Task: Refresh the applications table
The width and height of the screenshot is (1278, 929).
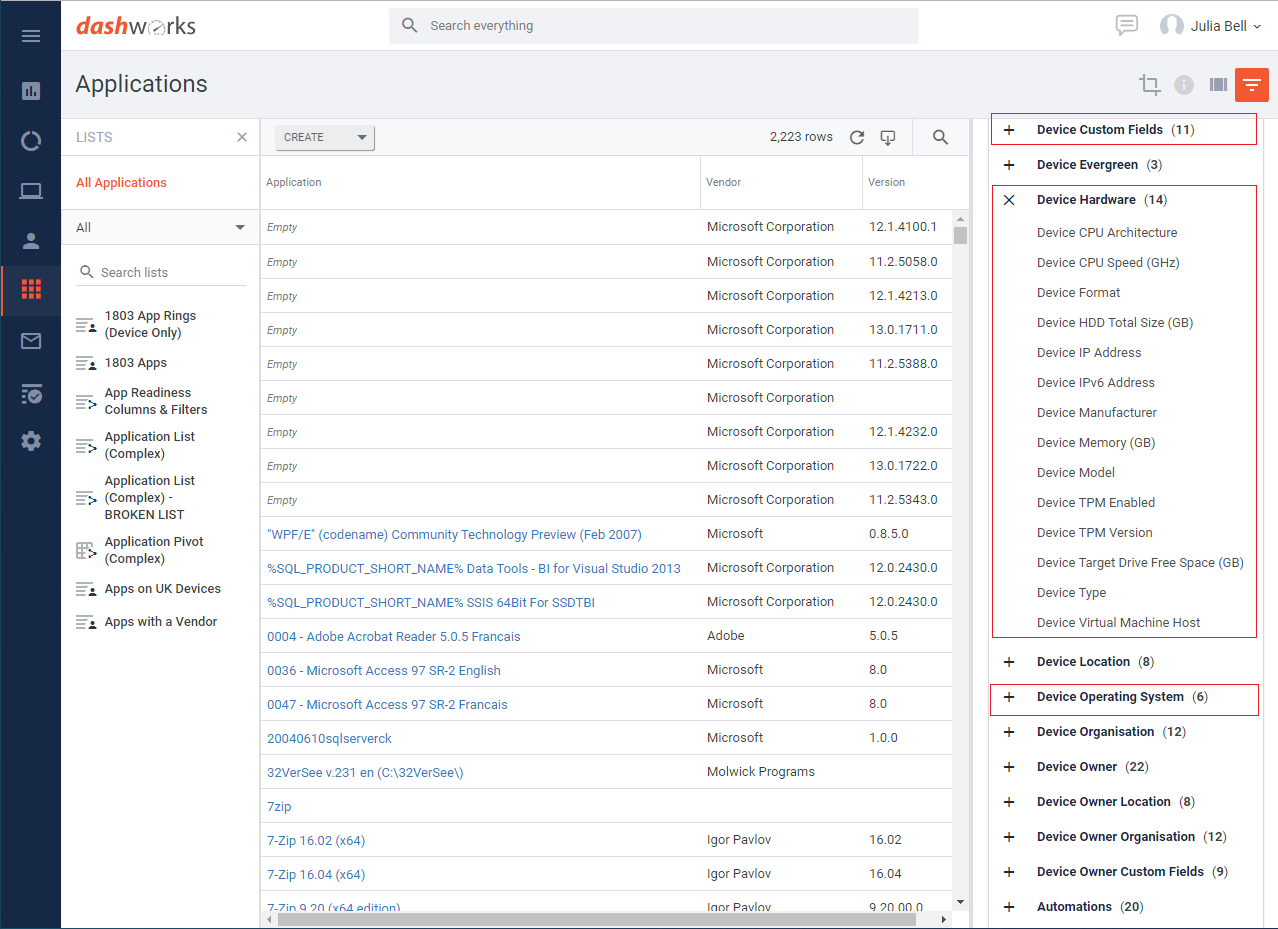Action: [857, 138]
